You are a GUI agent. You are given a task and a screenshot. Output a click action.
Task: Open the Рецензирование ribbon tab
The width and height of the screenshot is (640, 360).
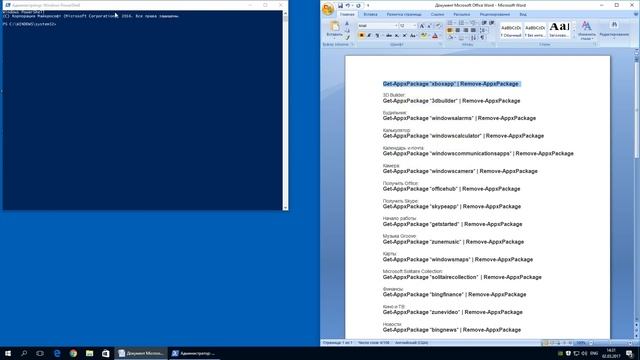[495, 14]
